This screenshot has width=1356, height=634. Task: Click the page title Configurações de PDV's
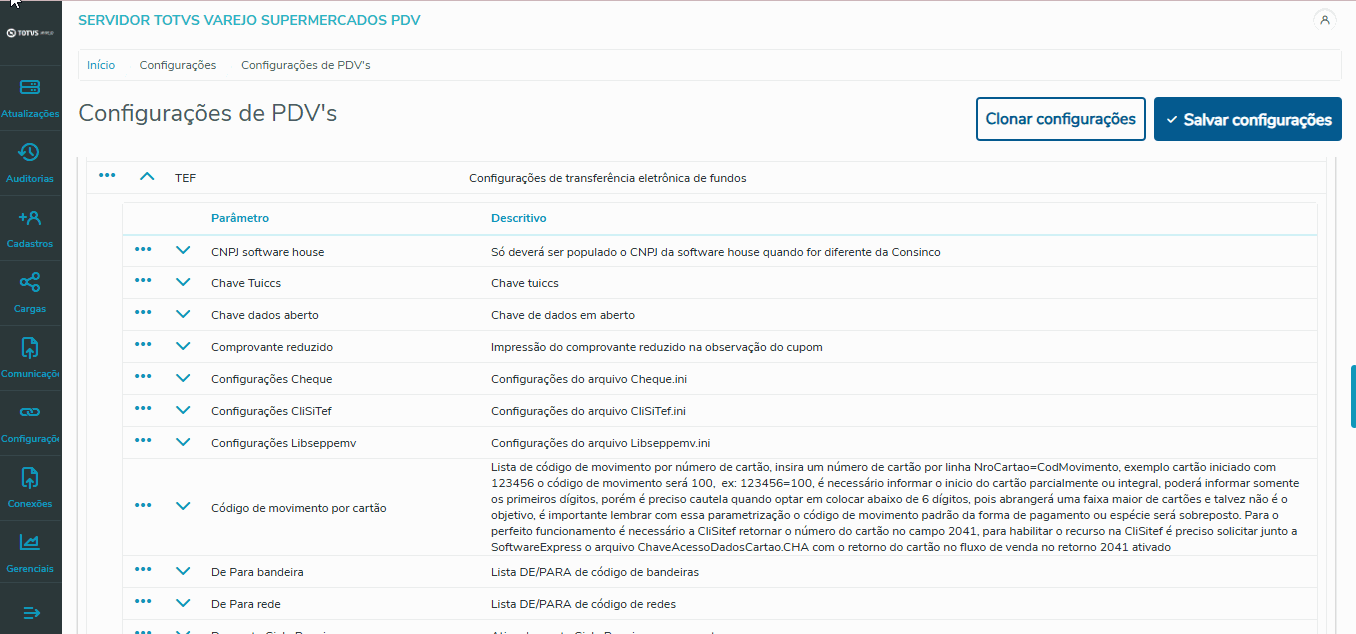tap(208, 113)
